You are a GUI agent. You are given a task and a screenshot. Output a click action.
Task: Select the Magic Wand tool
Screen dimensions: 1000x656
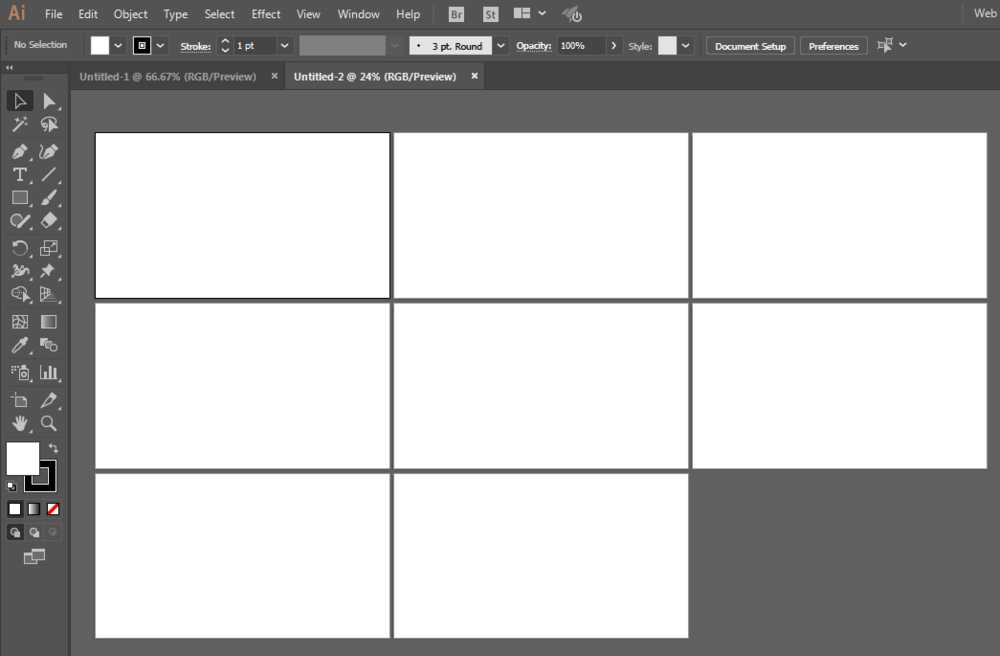point(19,125)
